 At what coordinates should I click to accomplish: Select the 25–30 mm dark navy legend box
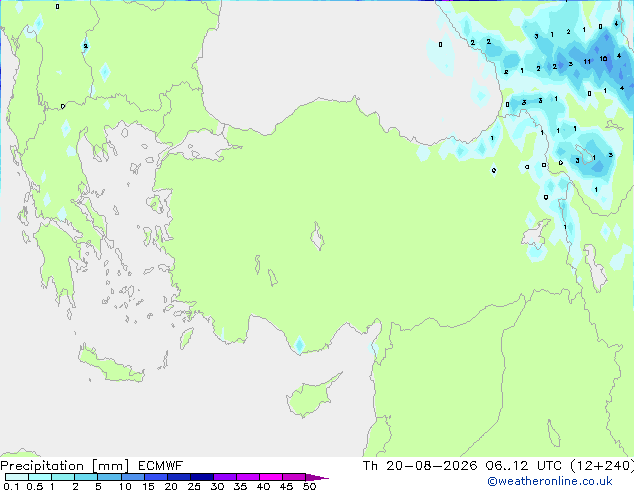[x=201, y=477]
